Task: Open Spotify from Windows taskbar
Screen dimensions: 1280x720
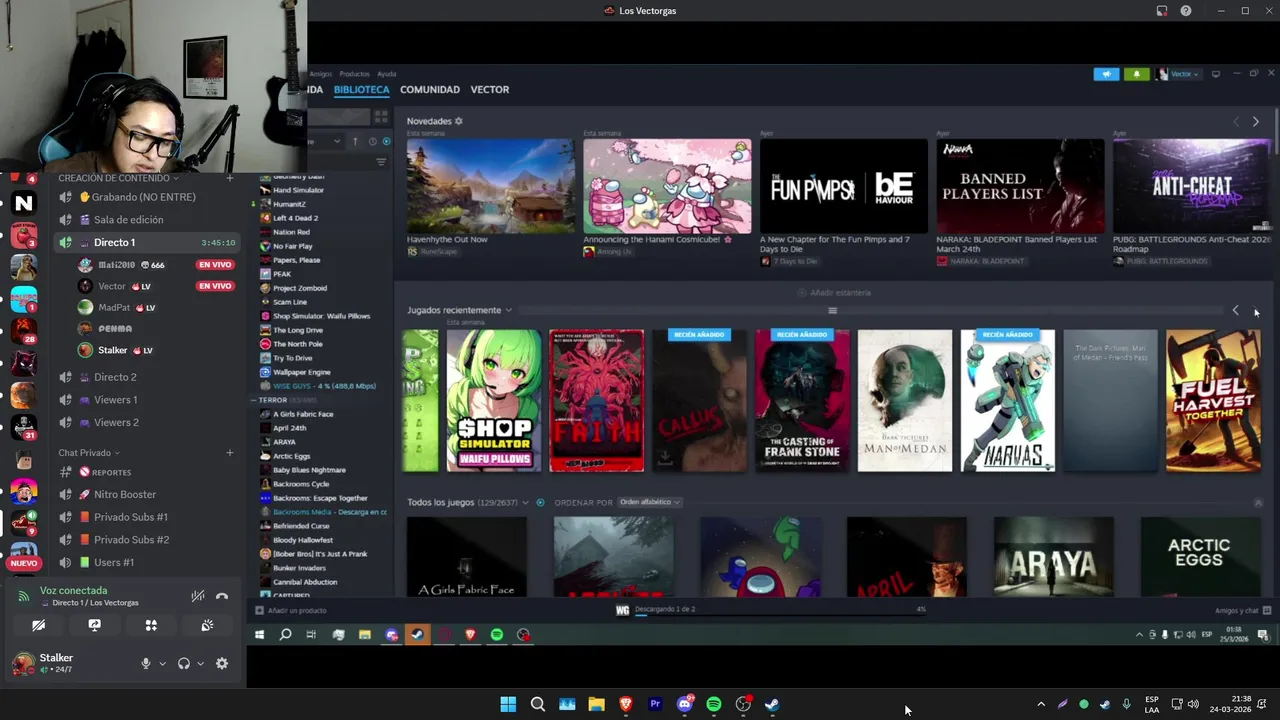Action: [714, 704]
